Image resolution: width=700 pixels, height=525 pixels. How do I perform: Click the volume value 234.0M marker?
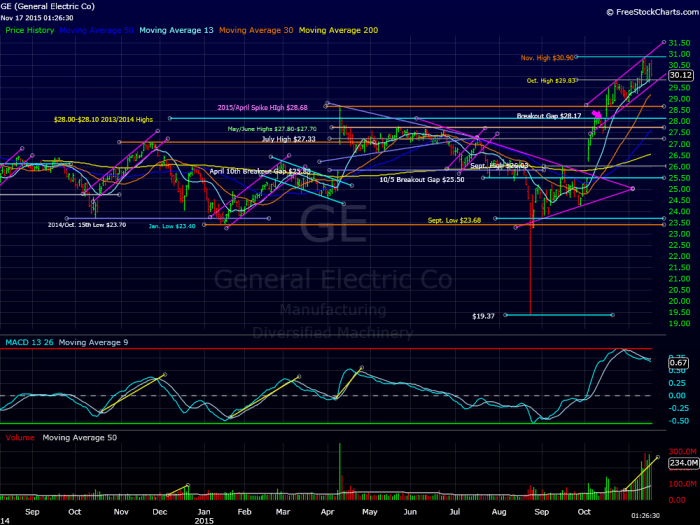(x=683, y=463)
